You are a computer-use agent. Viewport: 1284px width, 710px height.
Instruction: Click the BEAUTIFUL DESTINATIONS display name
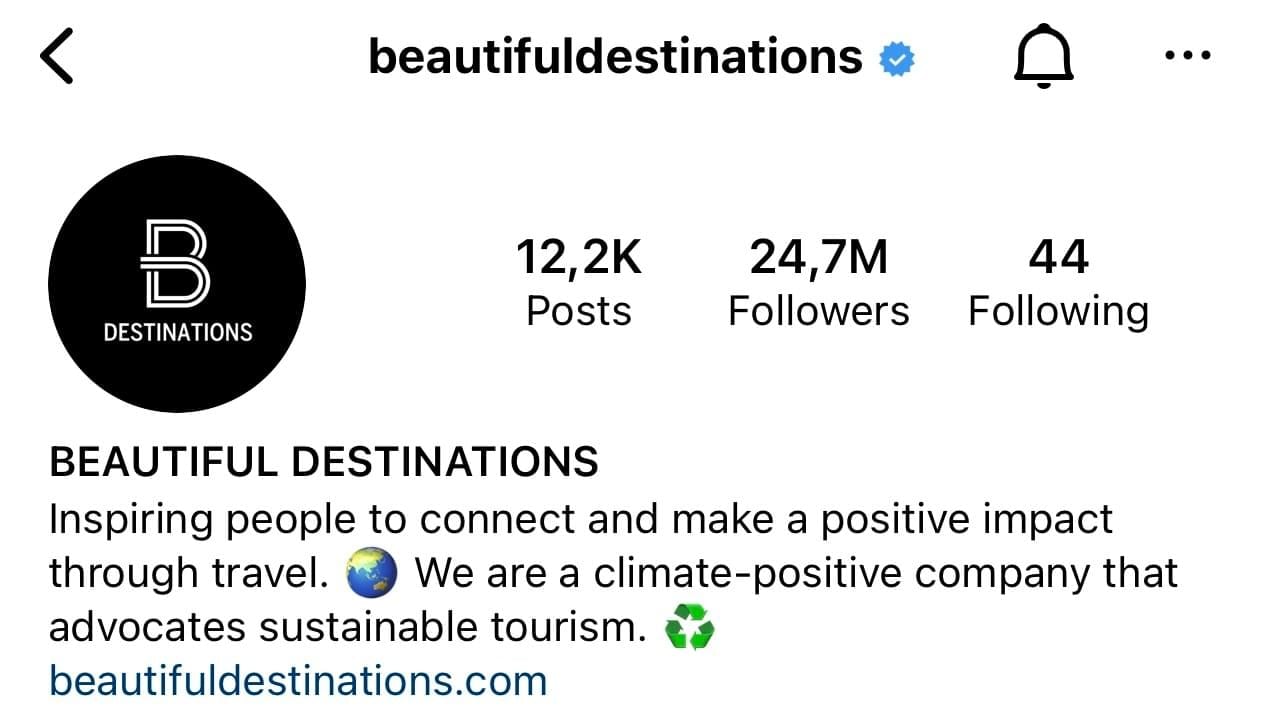click(324, 462)
